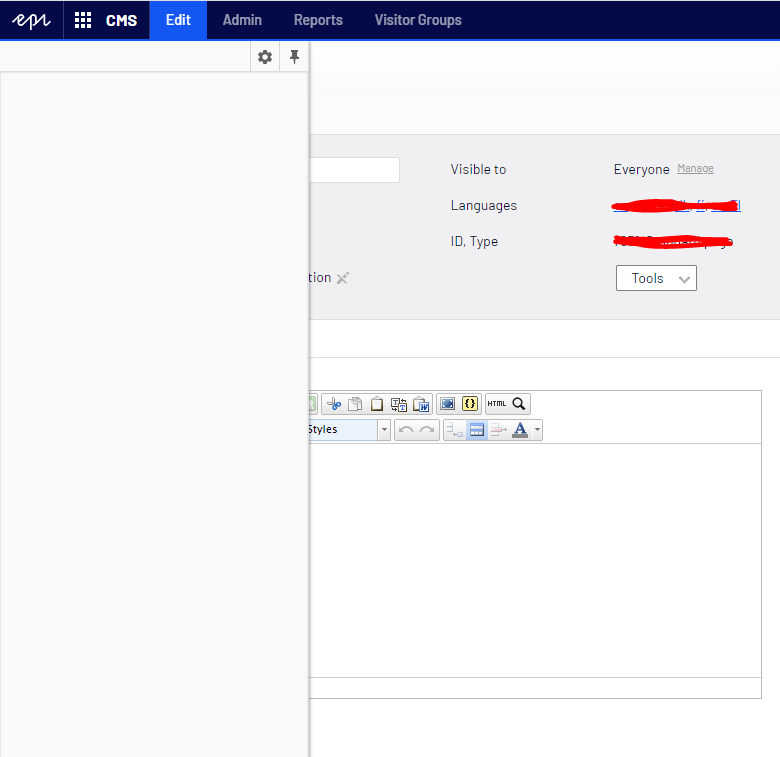
Task: Click the fullscreen toggle icon in editor
Action: pyautogui.click(x=448, y=404)
